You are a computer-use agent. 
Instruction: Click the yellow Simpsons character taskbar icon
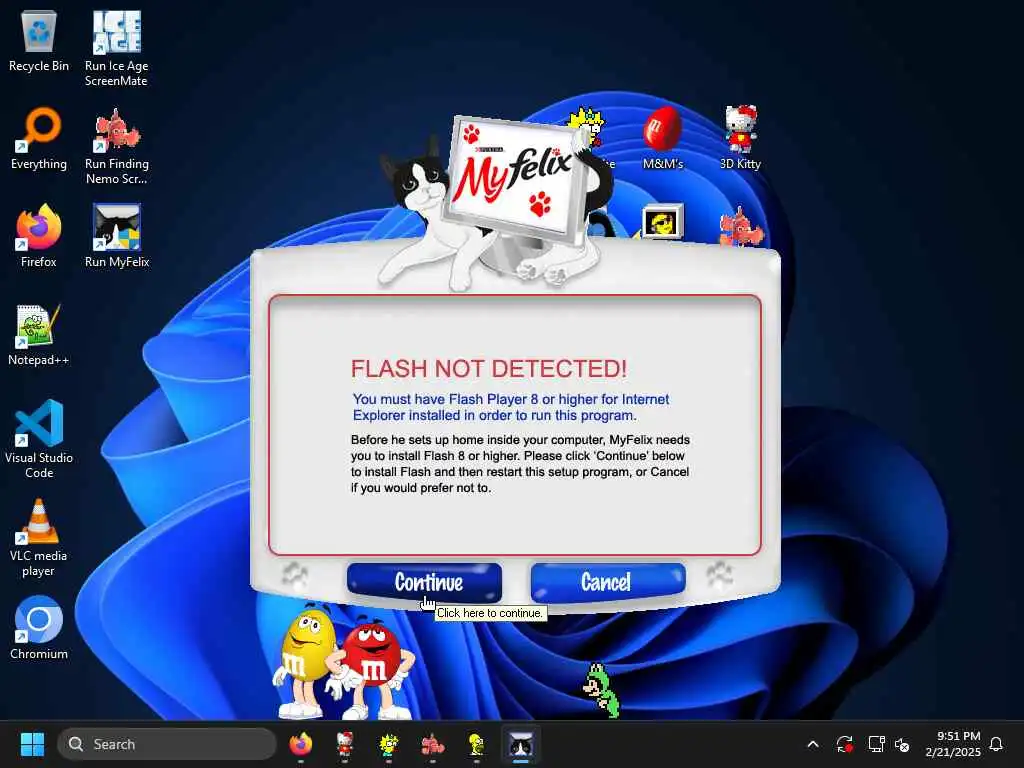click(x=476, y=744)
